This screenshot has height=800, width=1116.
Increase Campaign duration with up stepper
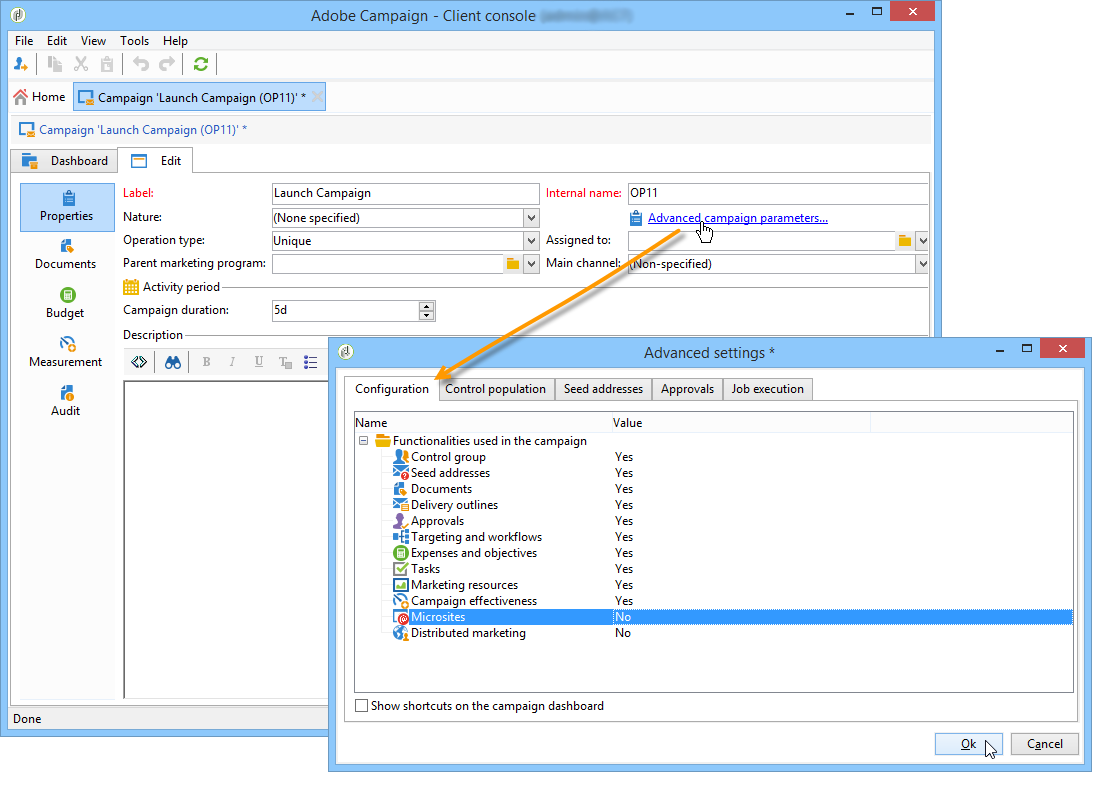pos(426,307)
